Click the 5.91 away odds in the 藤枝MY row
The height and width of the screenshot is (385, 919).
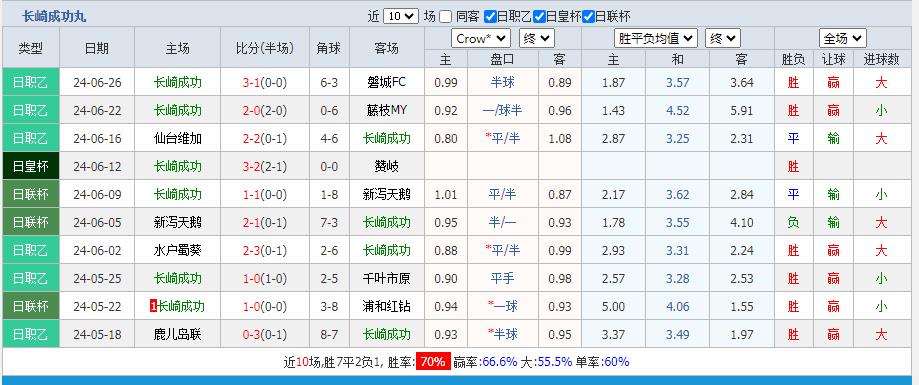[742, 110]
